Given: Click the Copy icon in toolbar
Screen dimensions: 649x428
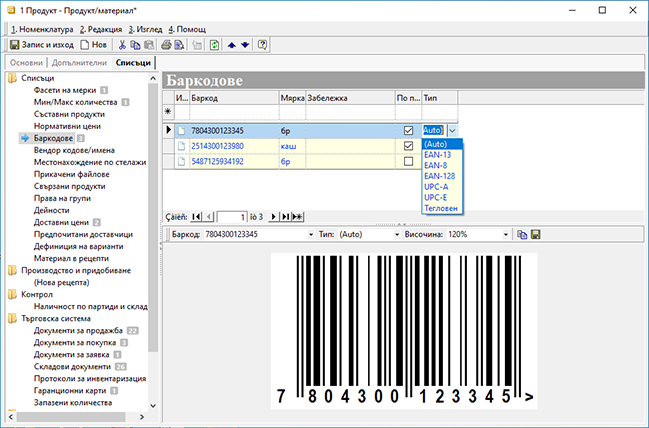Looking at the screenshot, I should [x=135, y=45].
